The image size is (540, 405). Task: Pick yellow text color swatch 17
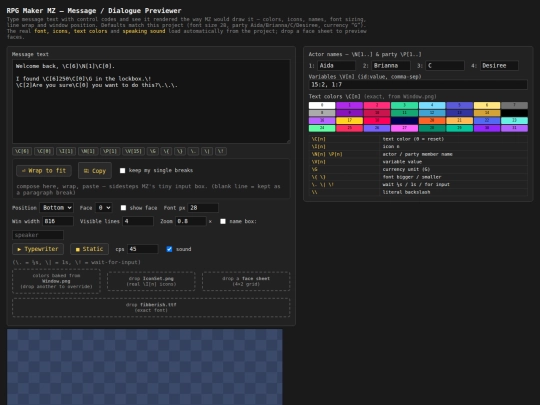point(350,121)
